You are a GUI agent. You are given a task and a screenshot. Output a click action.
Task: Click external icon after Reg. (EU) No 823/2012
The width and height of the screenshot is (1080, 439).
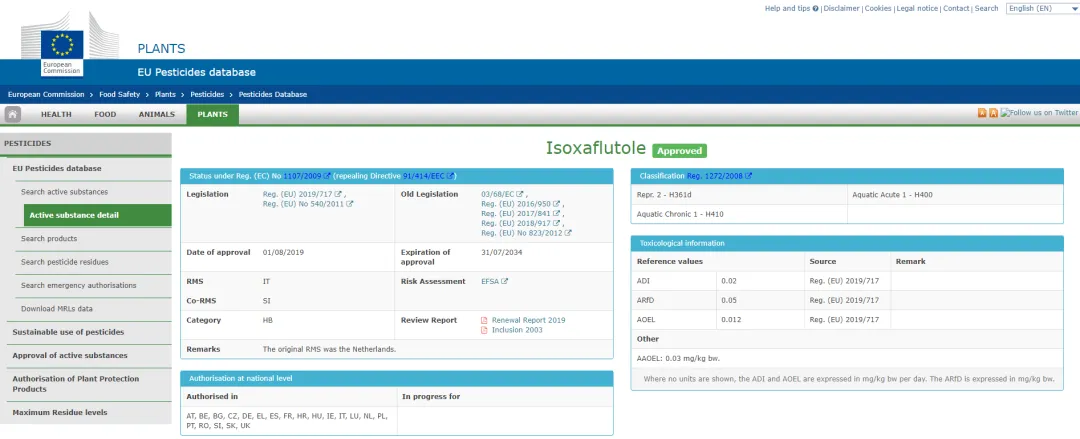point(568,233)
